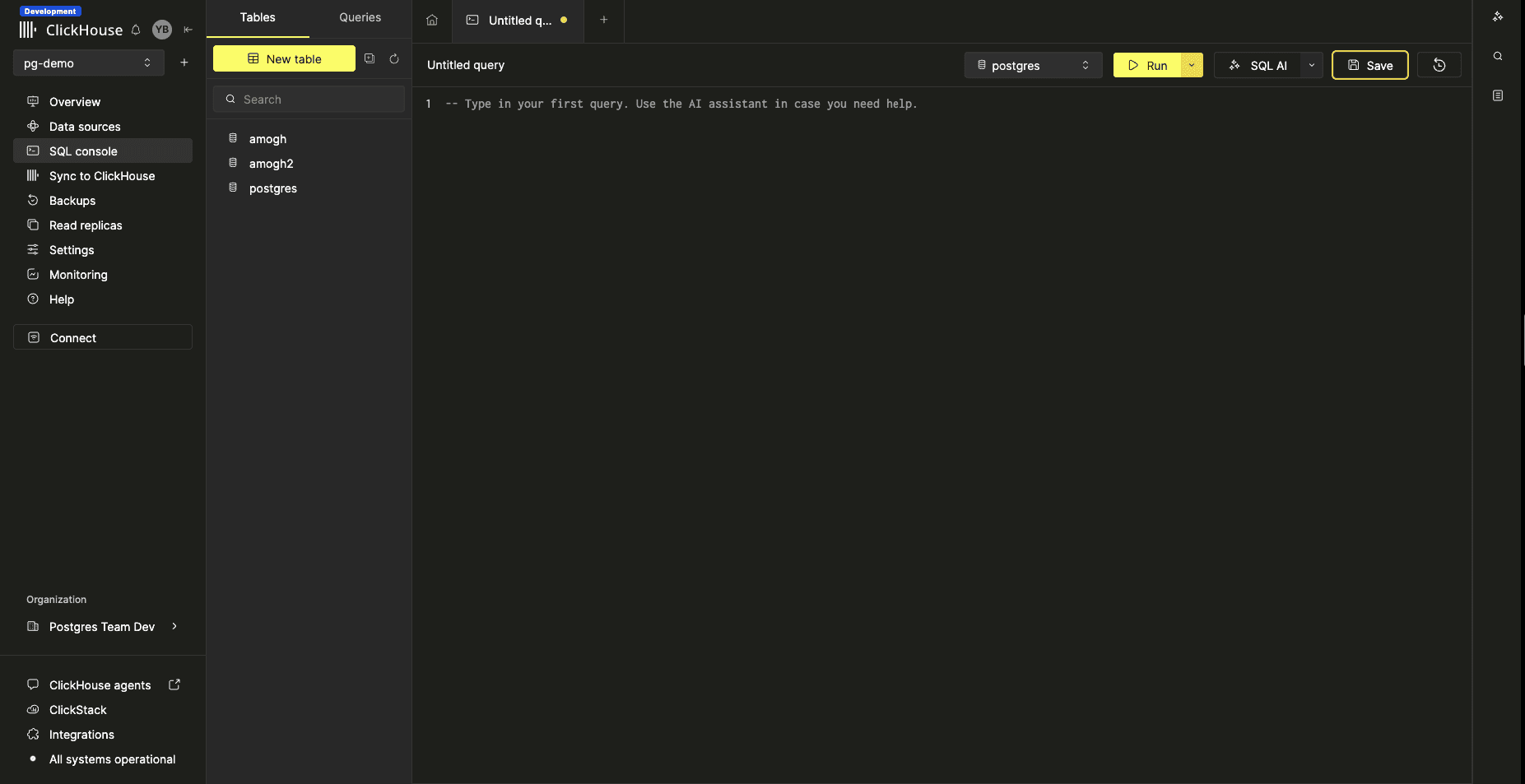Click external link icon beside ClickHouse agents

(174, 684)
